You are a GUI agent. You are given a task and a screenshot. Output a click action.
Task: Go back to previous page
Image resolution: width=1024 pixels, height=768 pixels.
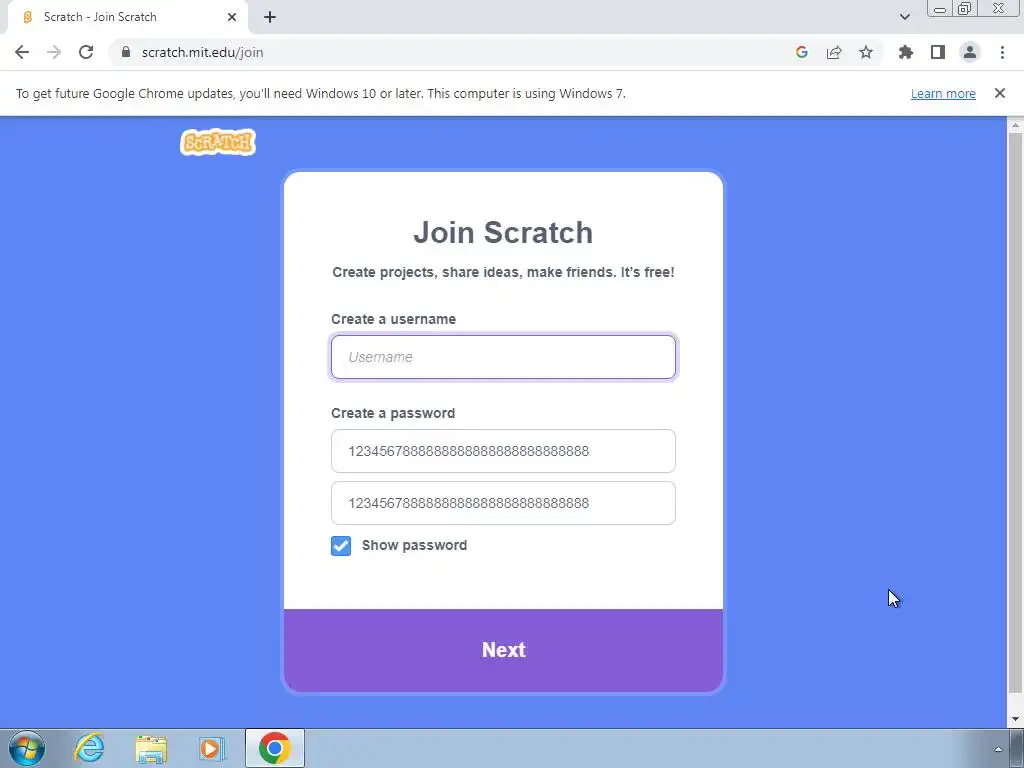pyautogui.click(x=22, y=52)
